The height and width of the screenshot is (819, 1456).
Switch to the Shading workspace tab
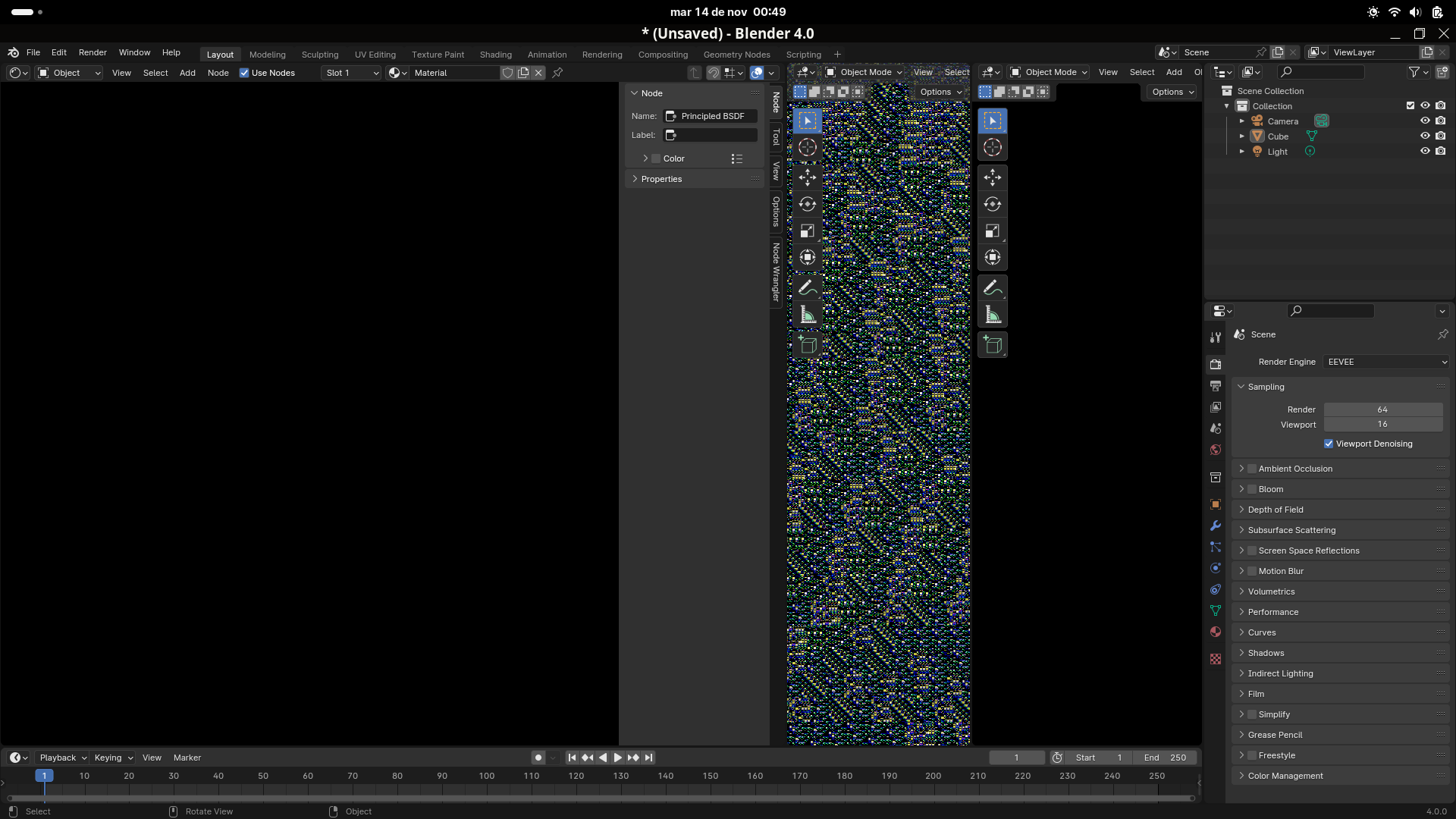(495, 55)
